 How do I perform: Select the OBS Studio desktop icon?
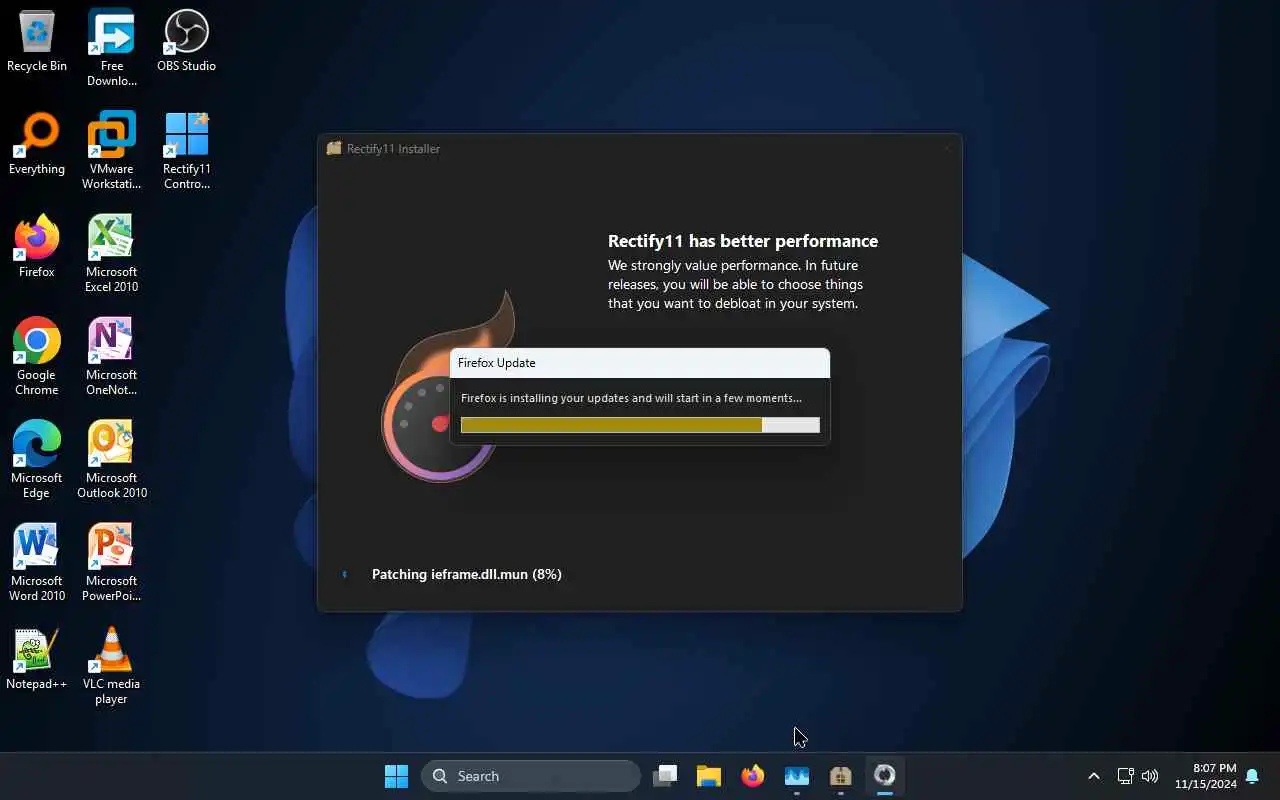pos(186,41)
